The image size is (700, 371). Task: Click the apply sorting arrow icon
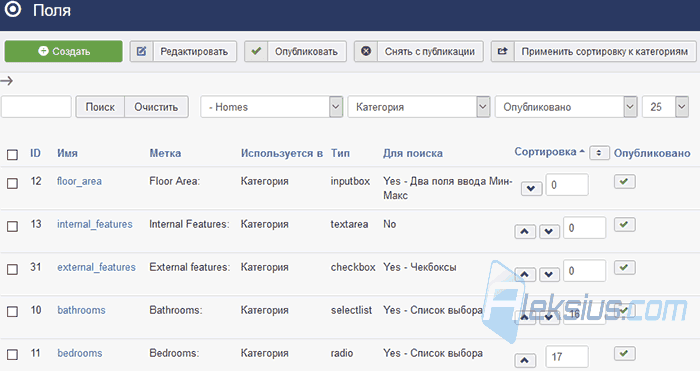[503, 51]
